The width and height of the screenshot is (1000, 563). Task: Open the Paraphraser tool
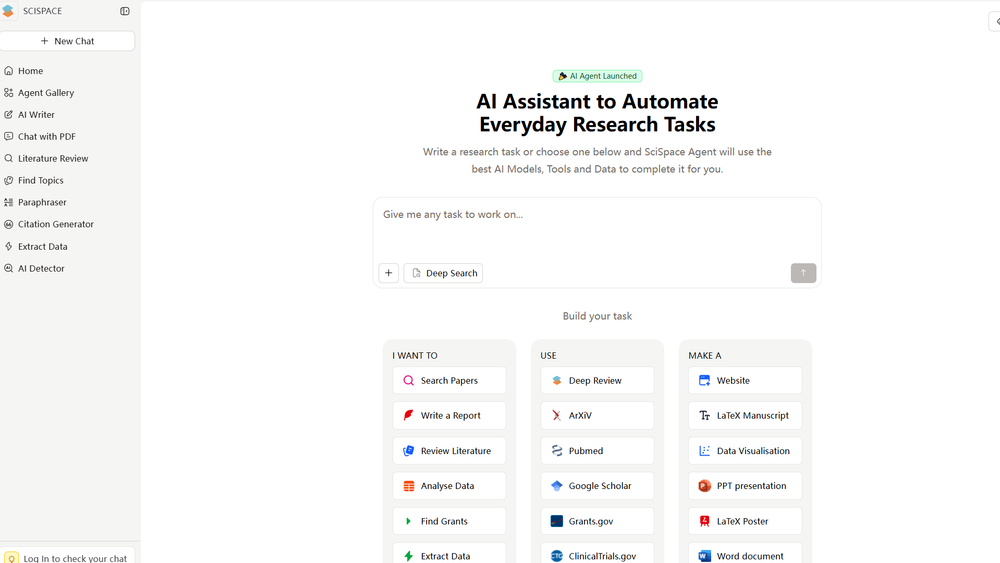coord(42,202)
